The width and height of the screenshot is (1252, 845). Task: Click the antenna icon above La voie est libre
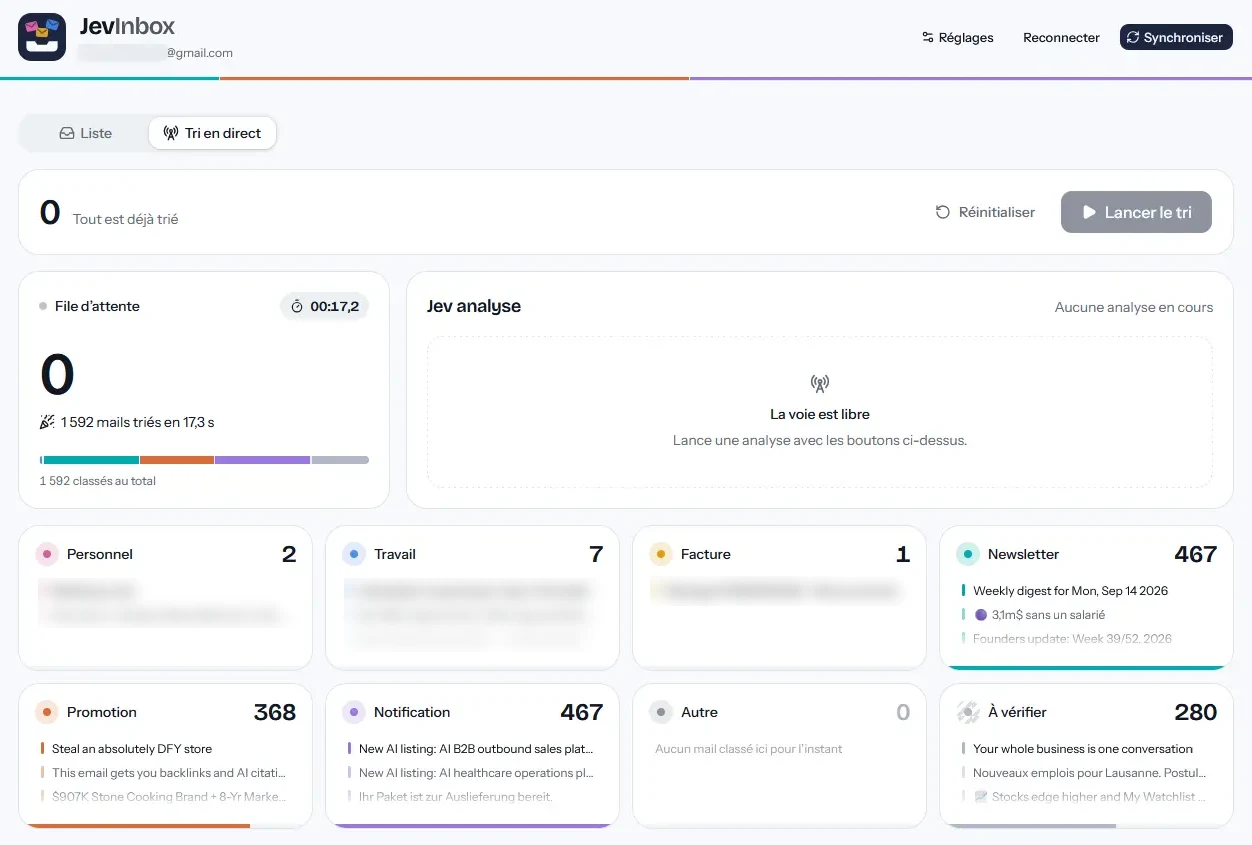820,383
